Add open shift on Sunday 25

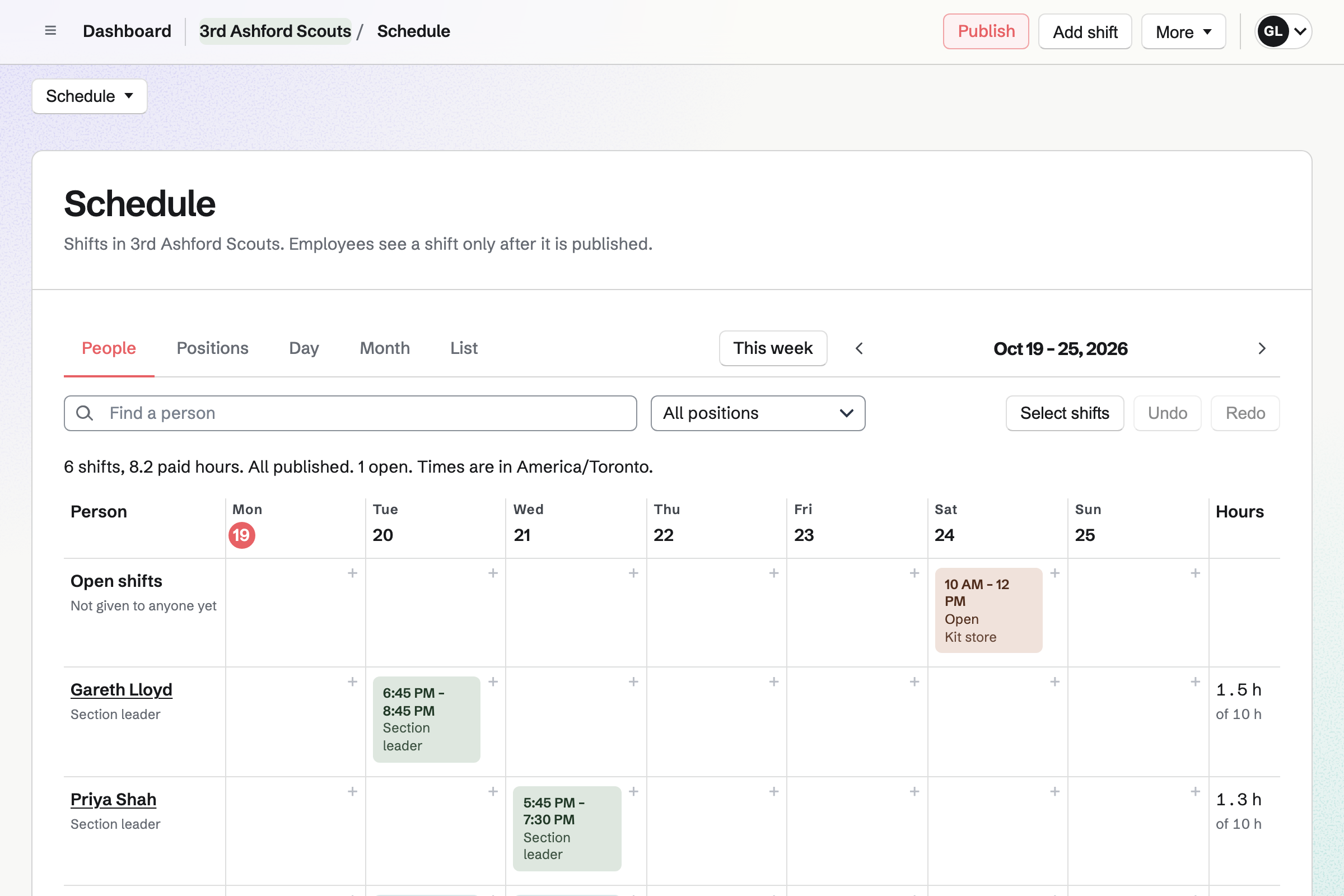point(1196,573)
